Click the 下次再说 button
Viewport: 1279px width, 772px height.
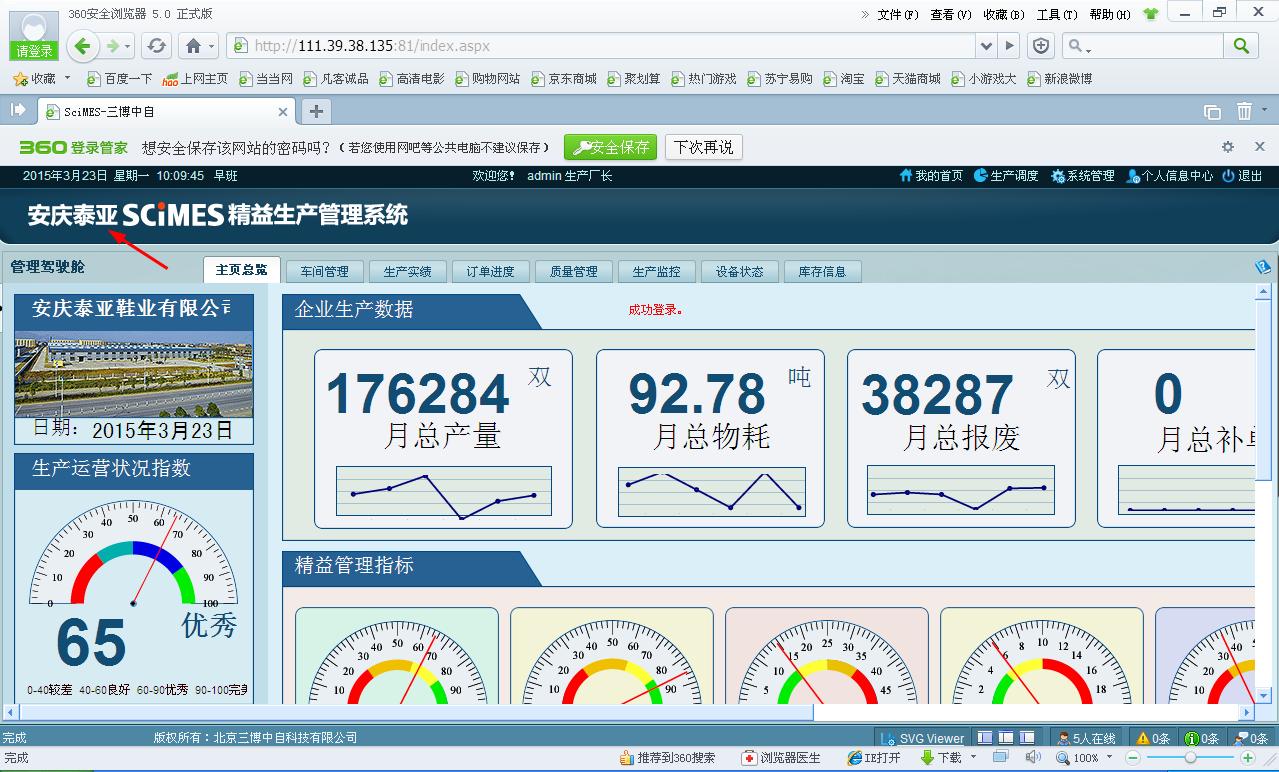pyautogui.click(x=703, y=147)
